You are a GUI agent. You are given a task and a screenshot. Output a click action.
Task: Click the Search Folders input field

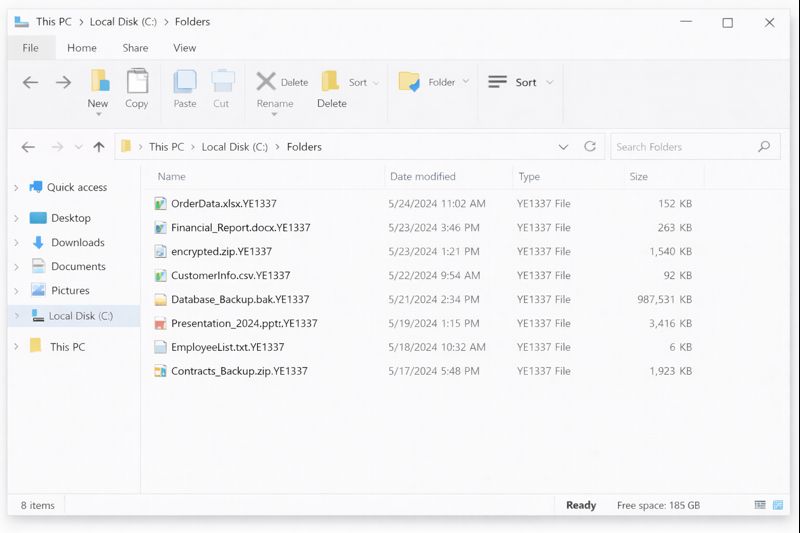695,147
